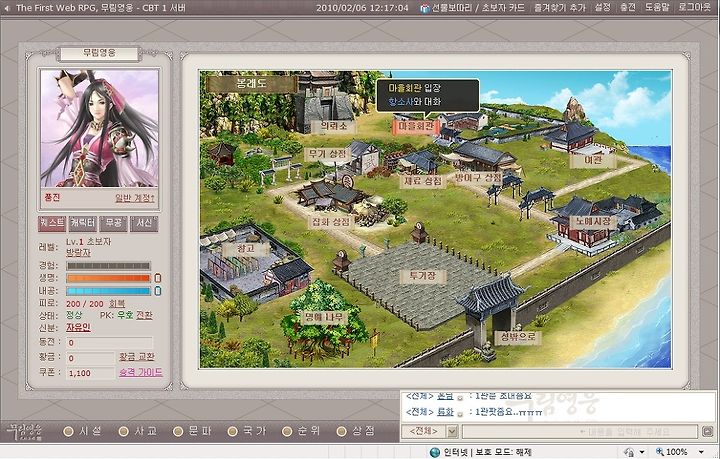
Task: Click the chat send icon button
Action: pos(707,431)
